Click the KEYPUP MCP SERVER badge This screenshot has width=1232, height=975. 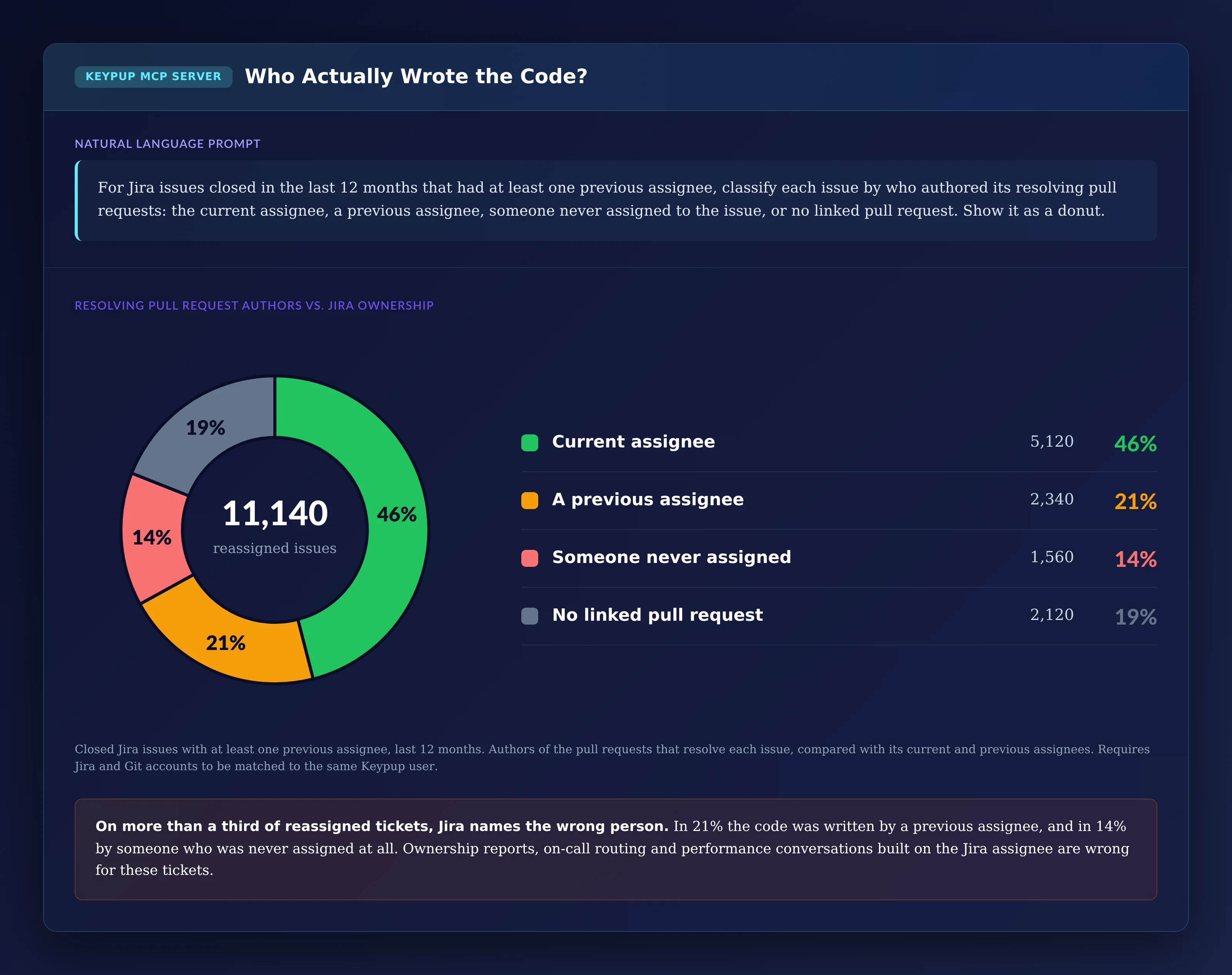click(153, 77)
